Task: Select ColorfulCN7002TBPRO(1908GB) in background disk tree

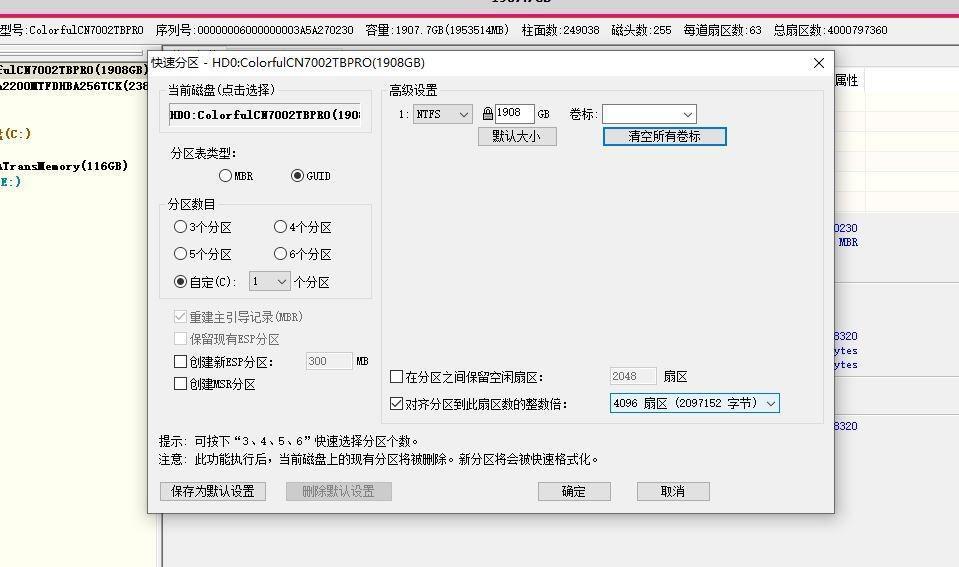Action: pyautogui.click(x=73, y=70)
